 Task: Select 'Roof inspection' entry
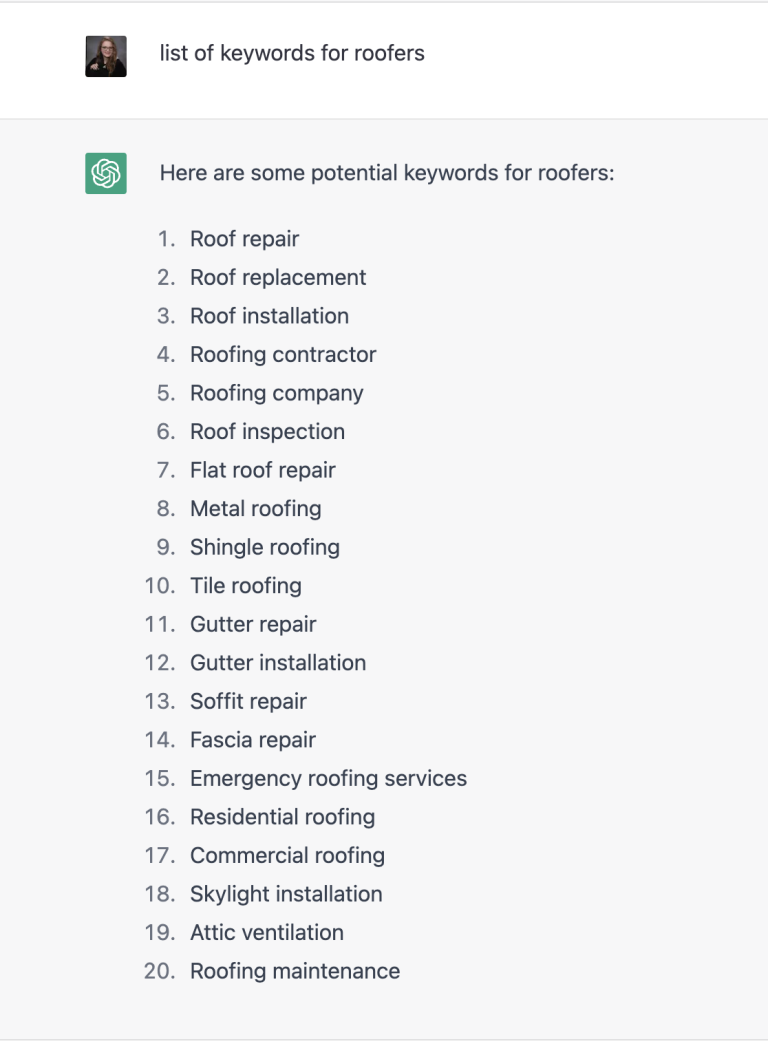click(267, 432)
